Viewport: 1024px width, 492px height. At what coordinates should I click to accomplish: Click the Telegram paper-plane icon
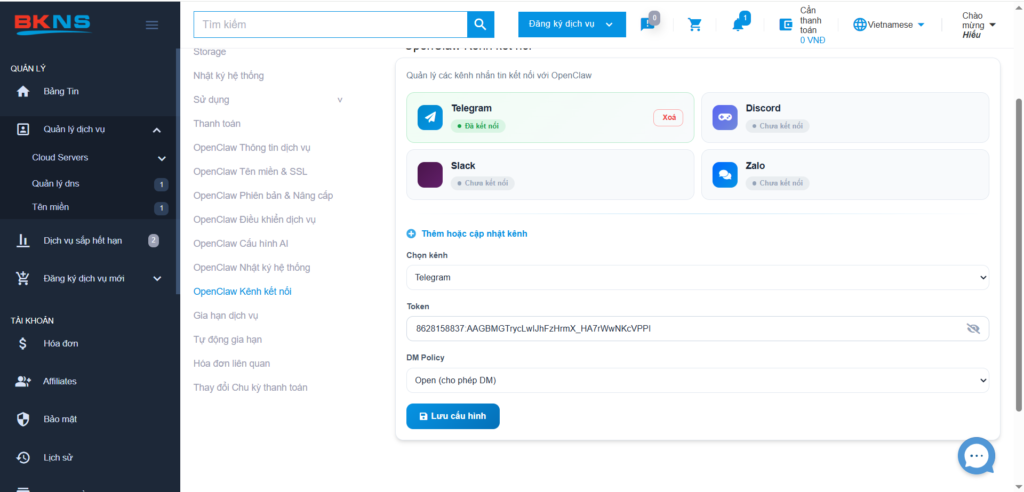(430, 118)
